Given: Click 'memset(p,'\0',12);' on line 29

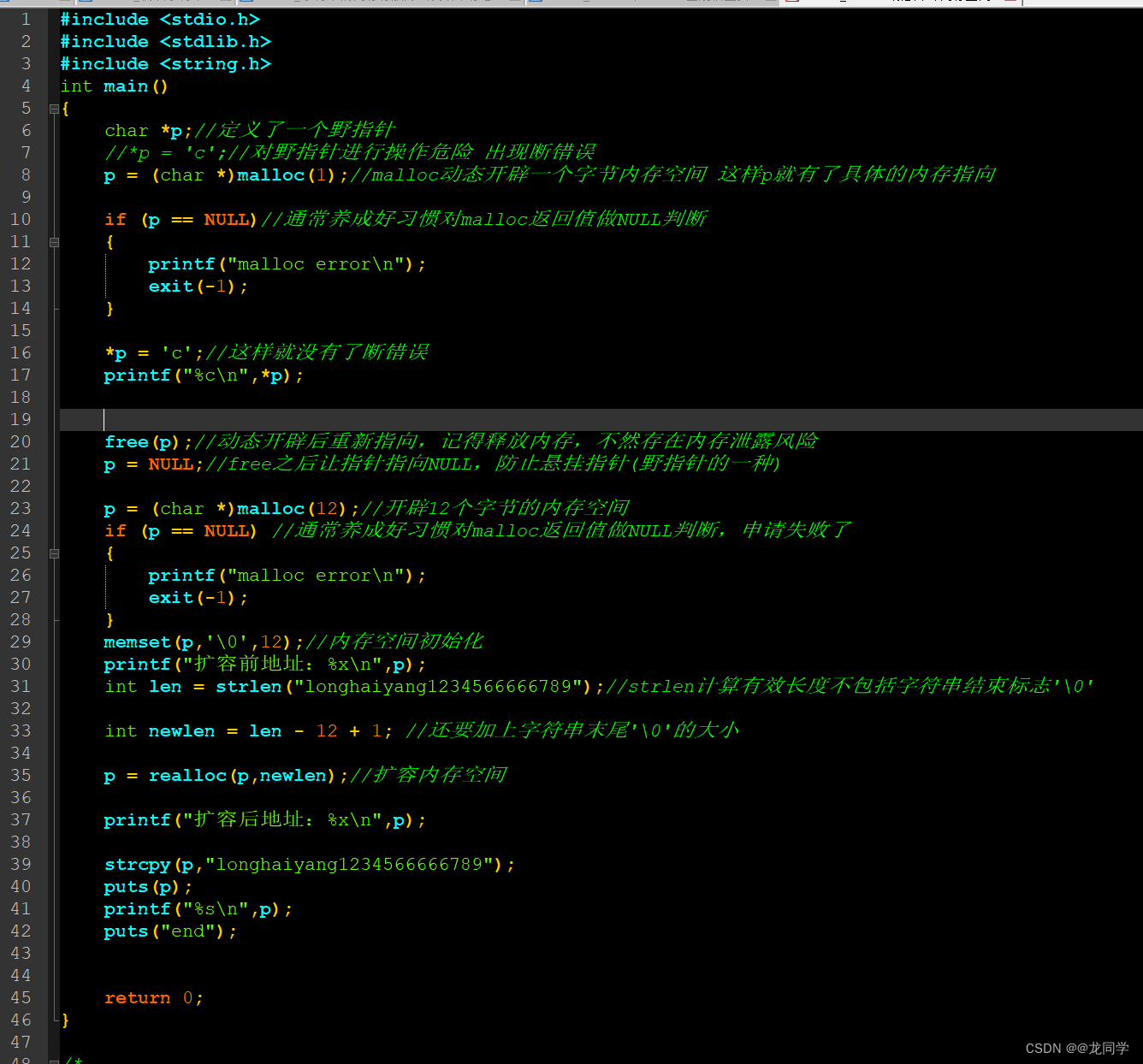Looking at the screenshot, I should click(x=204, y=641).
